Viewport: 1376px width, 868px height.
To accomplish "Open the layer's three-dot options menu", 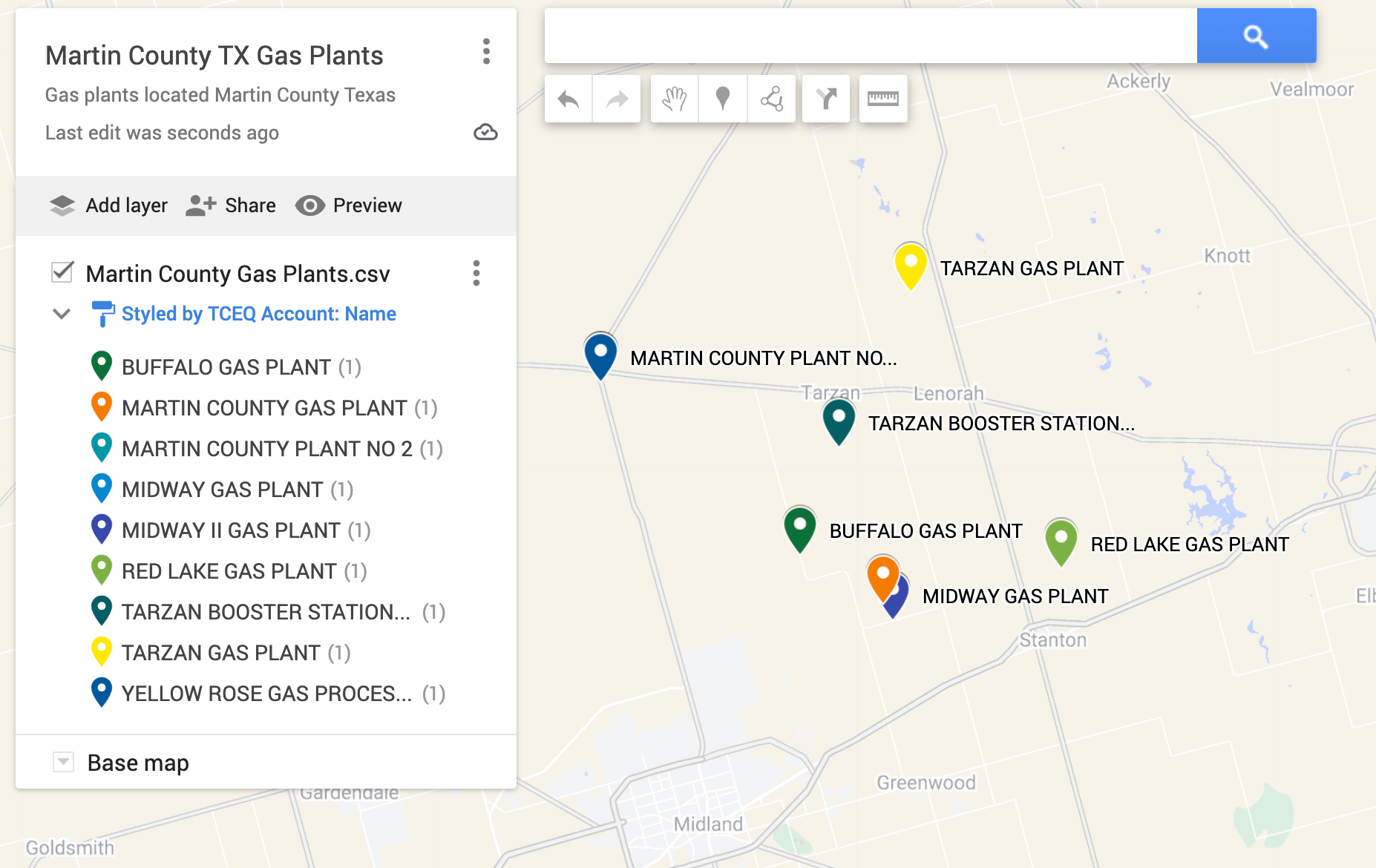I will click(x=476, y=273).
